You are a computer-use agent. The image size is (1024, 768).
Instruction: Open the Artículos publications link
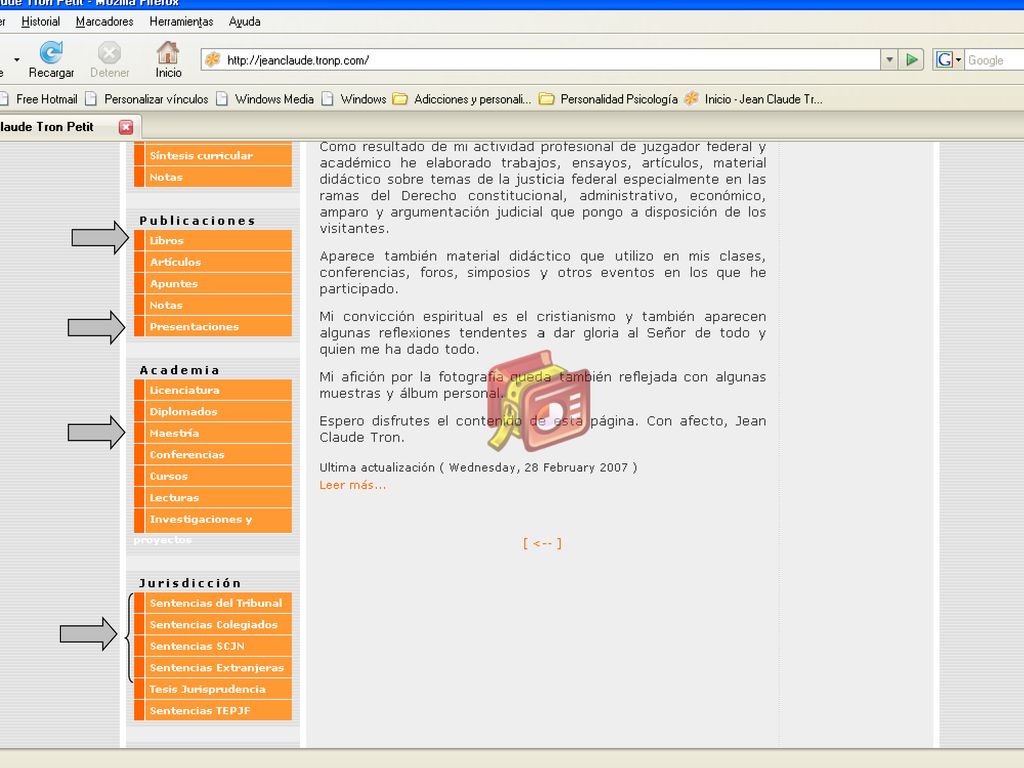point(213,262)
